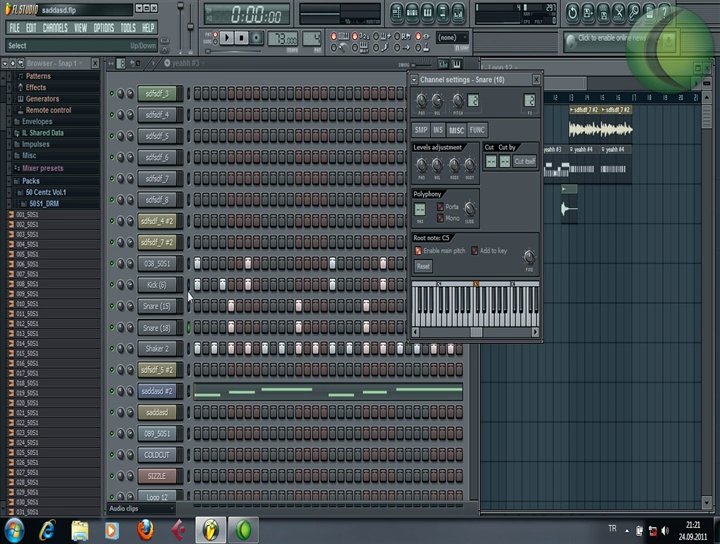Open the CHANNELS menu
Image resolution: width=720 pixels, height=544 pixels.
tap(55, 28)
